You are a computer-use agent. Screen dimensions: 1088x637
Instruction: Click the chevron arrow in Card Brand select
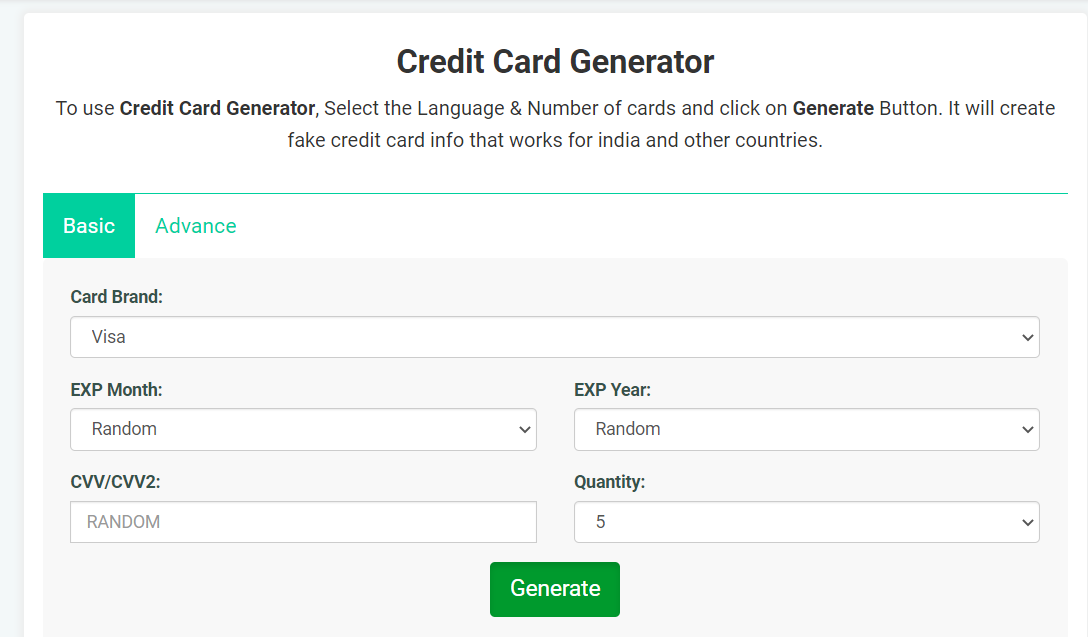[1028, 338]
